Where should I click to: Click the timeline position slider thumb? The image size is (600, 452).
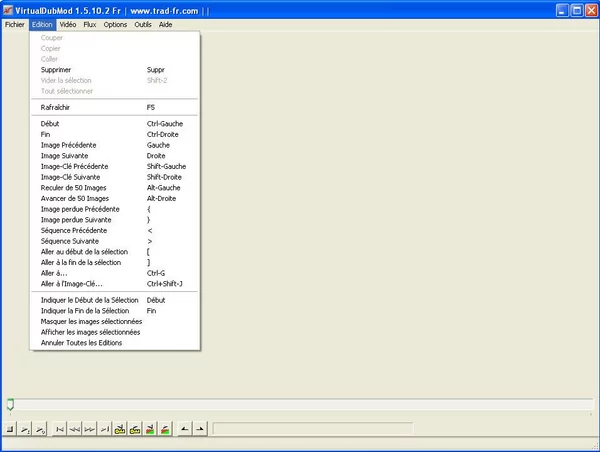click(x=10, y=404)
